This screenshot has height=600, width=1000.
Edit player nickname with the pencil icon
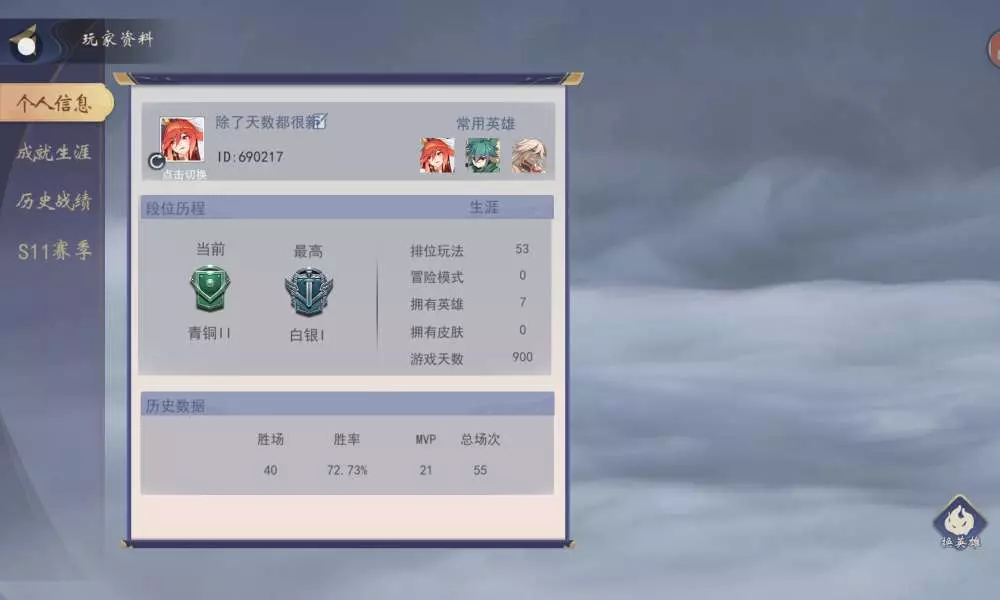(x=320, y=121)
